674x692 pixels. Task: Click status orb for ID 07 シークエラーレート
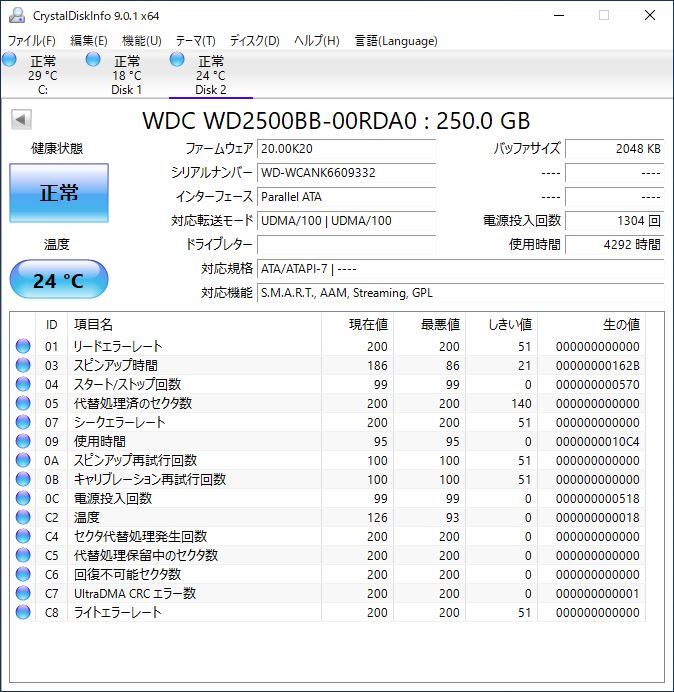tap(23, 422)
